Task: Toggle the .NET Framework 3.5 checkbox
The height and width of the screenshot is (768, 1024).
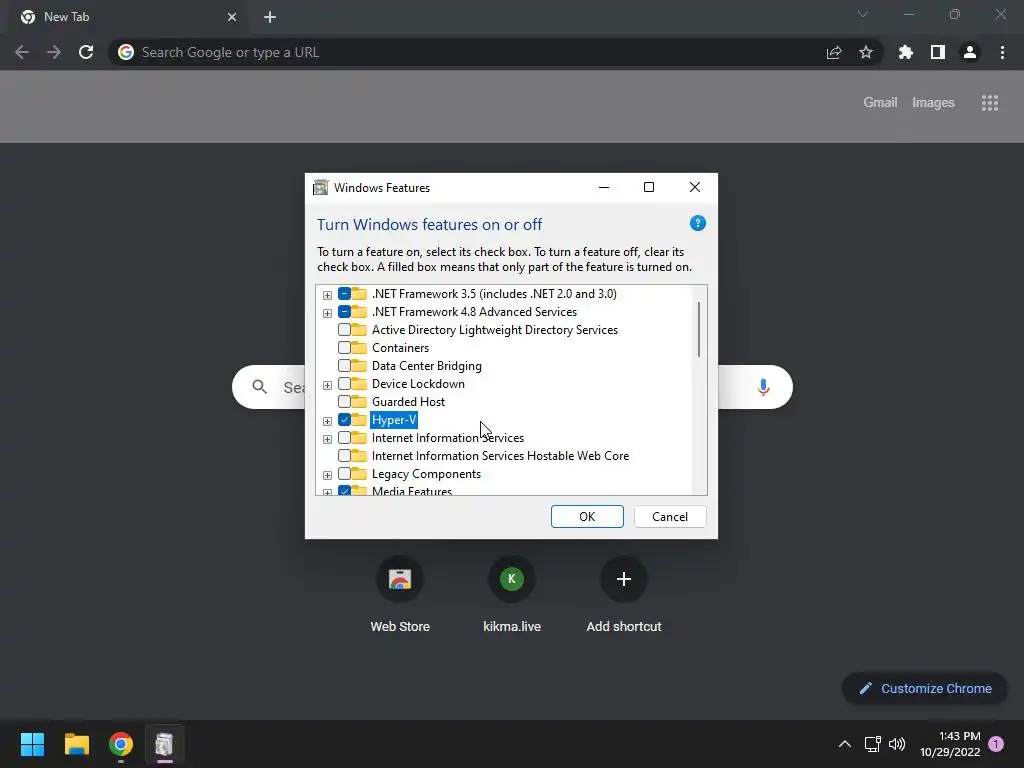Action: tap(344, 294)
